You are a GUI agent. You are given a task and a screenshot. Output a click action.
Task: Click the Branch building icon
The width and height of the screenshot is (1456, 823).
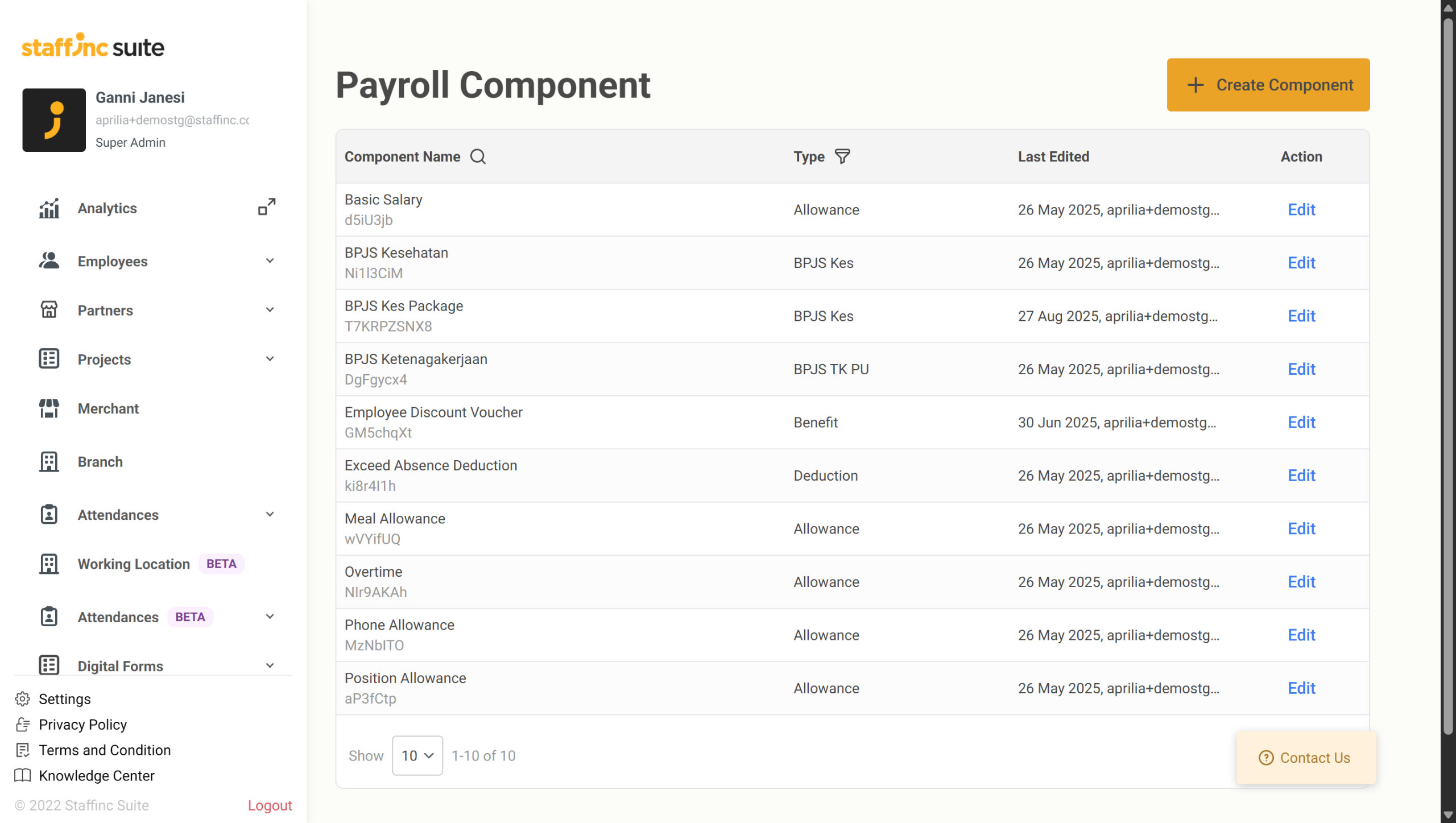[x=49, y=461]
